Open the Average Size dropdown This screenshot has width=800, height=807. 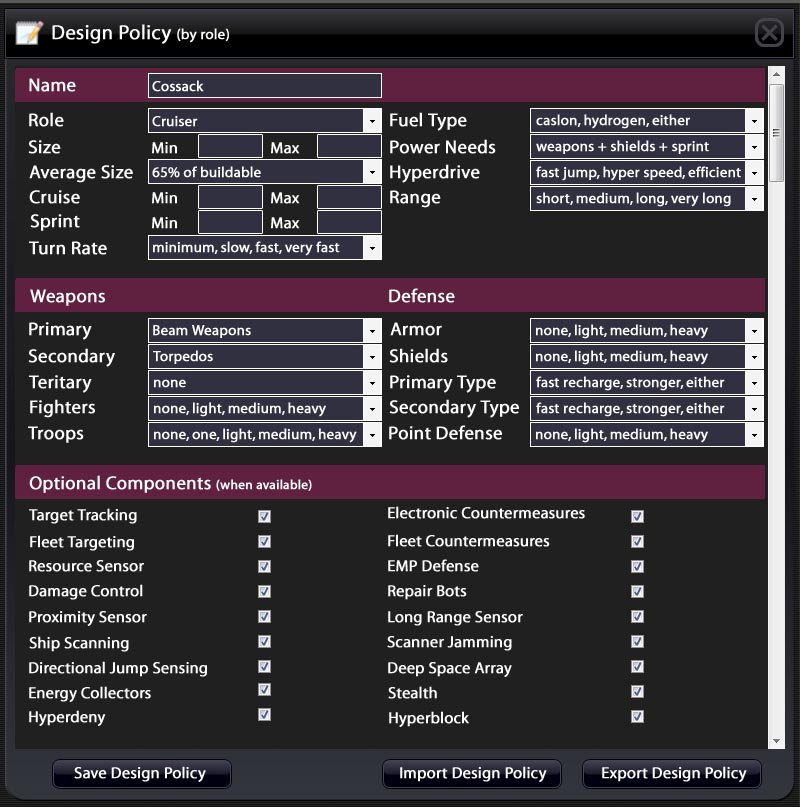click(x=265, y=172)
